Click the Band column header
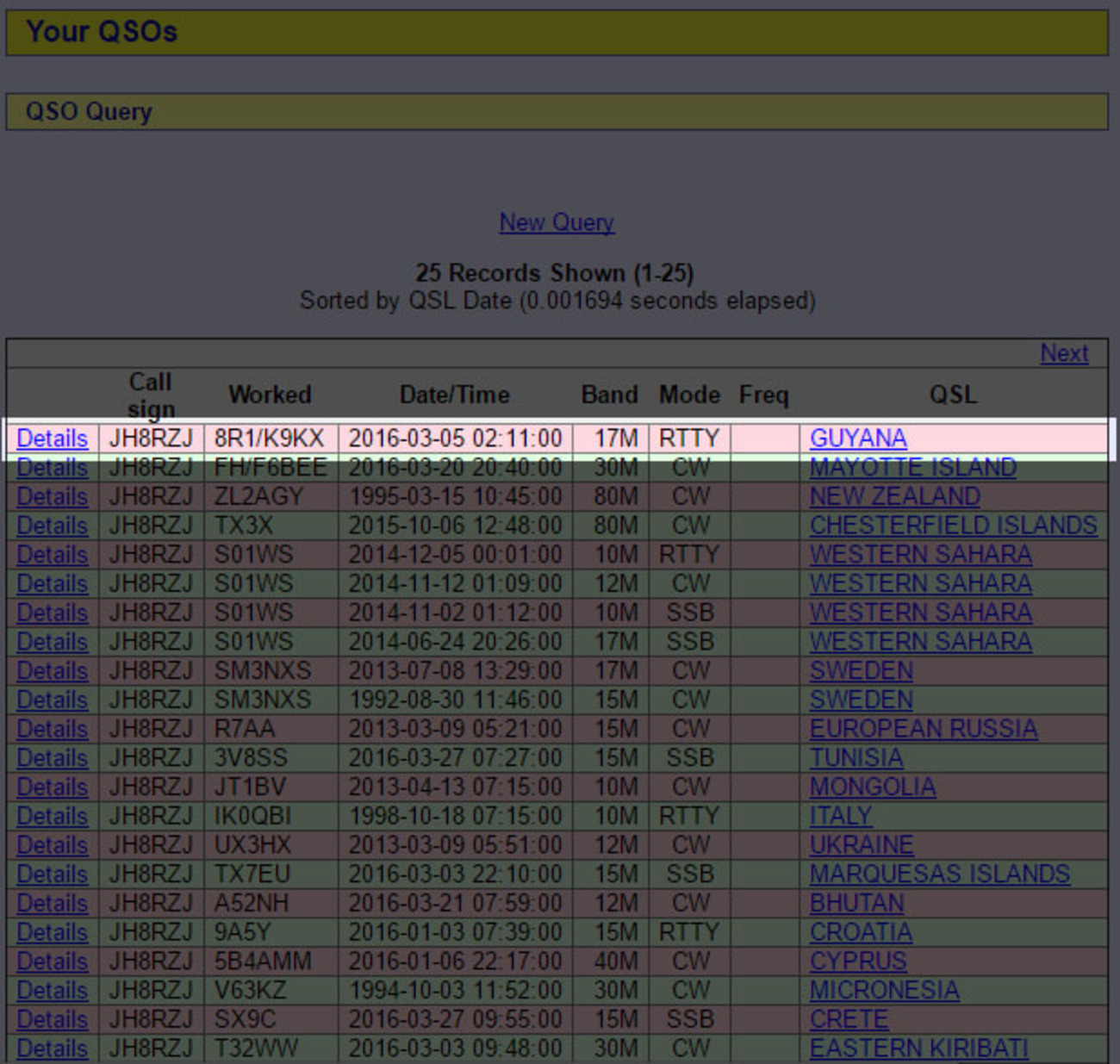 point(608,395)
